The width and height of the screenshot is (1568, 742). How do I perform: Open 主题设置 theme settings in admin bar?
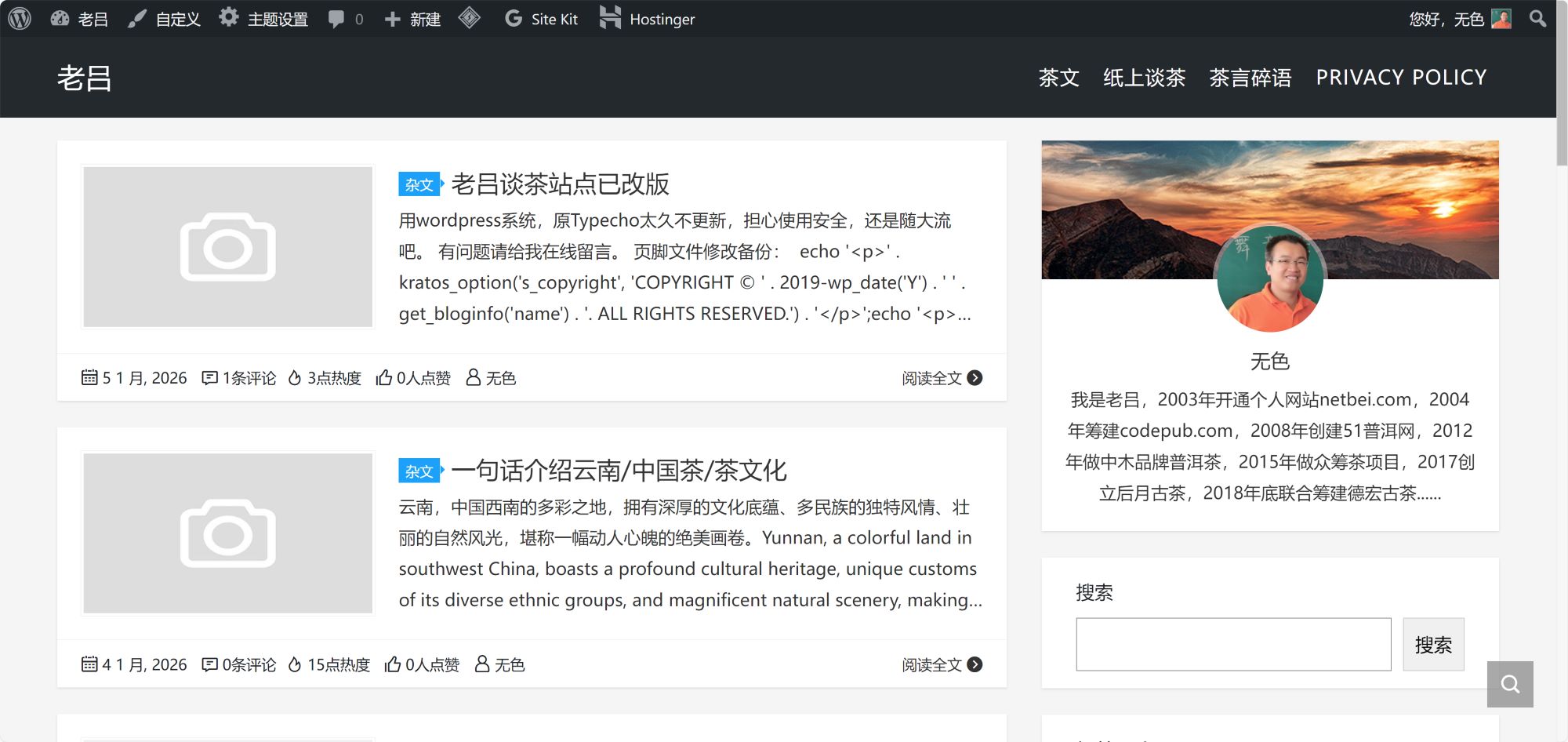point(264,19)
